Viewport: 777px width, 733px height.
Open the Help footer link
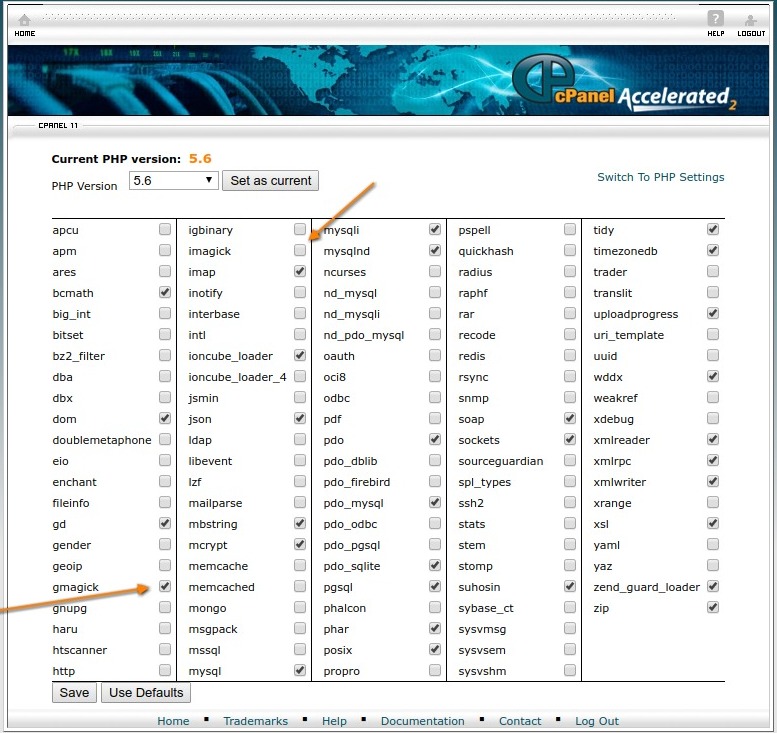[334, 721]
